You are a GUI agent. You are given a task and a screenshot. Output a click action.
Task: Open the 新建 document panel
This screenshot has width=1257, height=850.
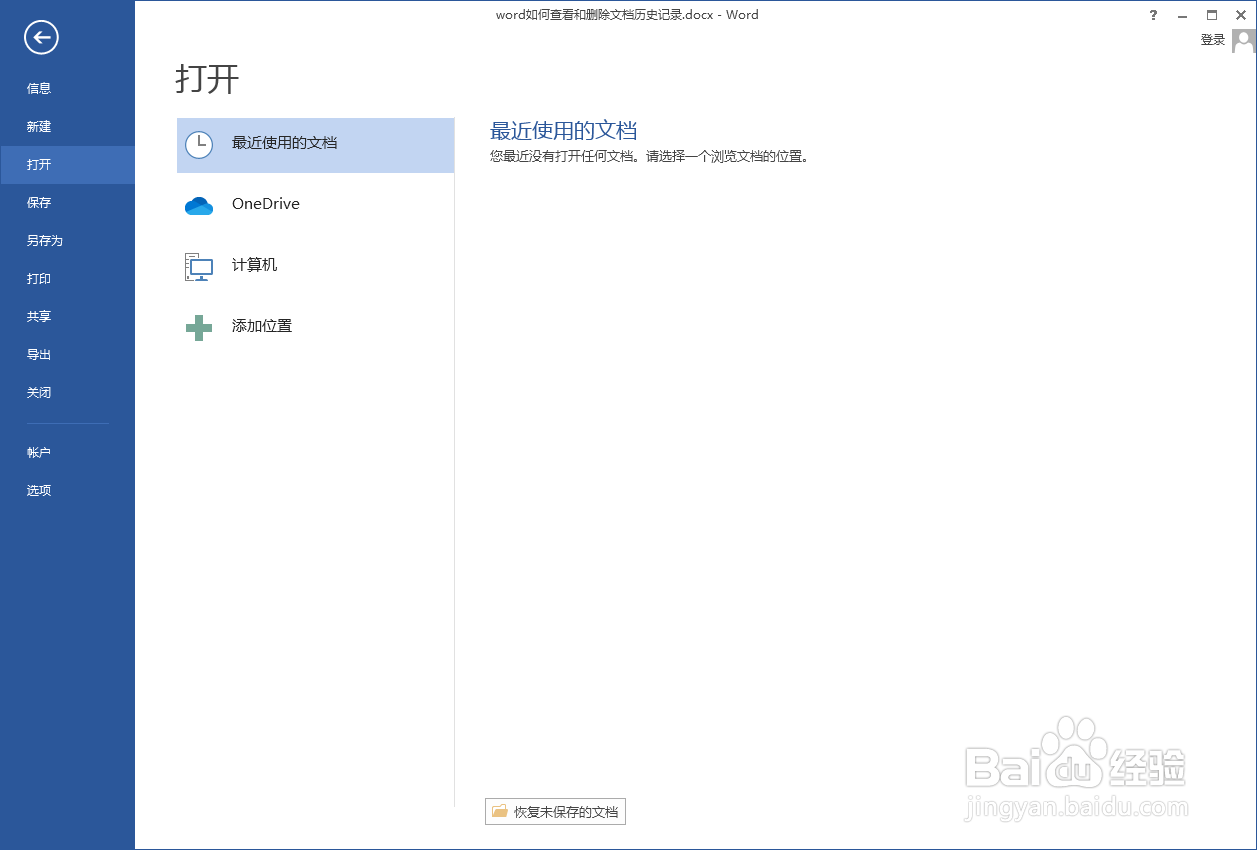[x=38, y=126]
